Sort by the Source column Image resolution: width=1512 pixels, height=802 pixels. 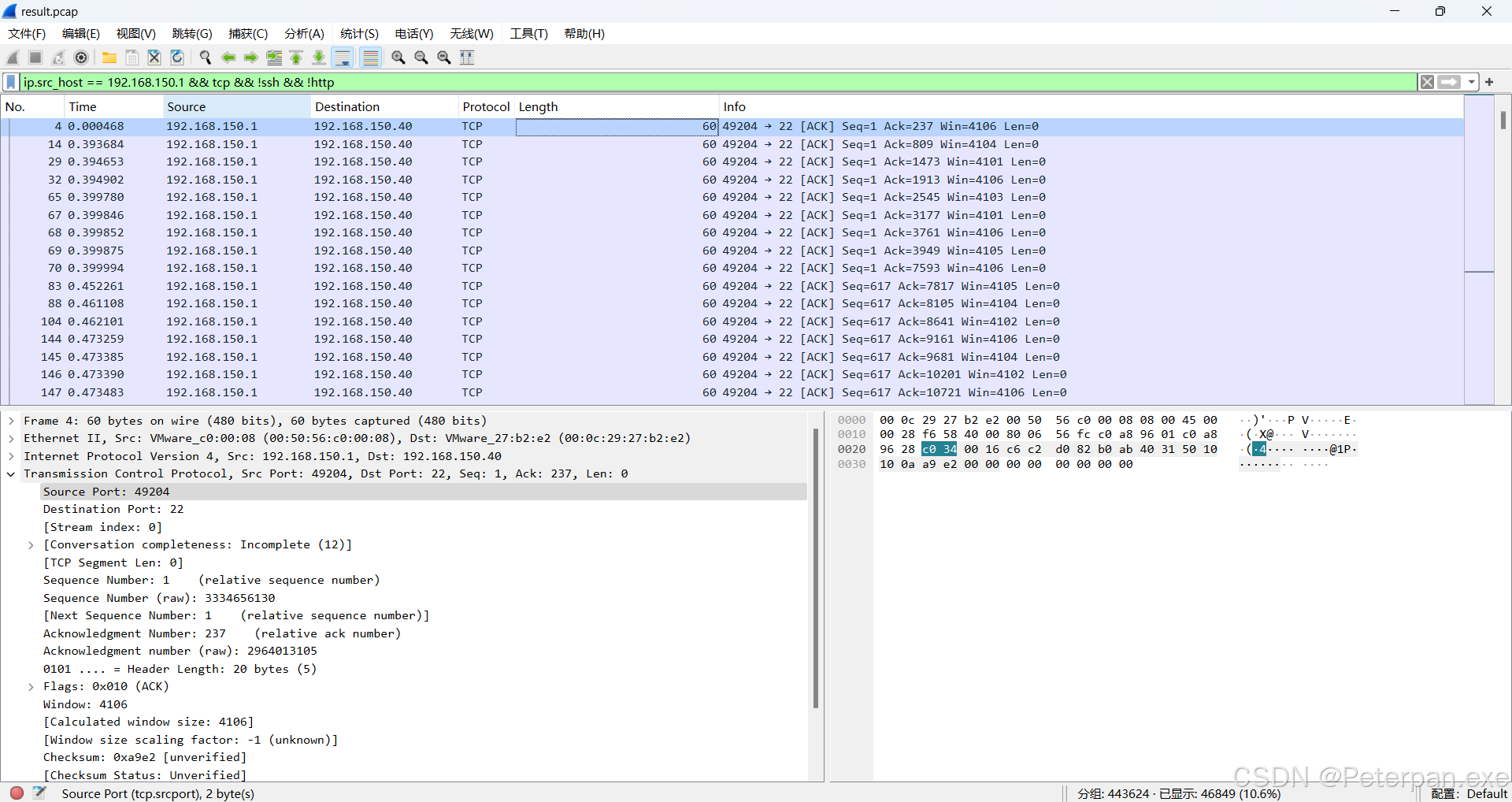coord(236,107)
